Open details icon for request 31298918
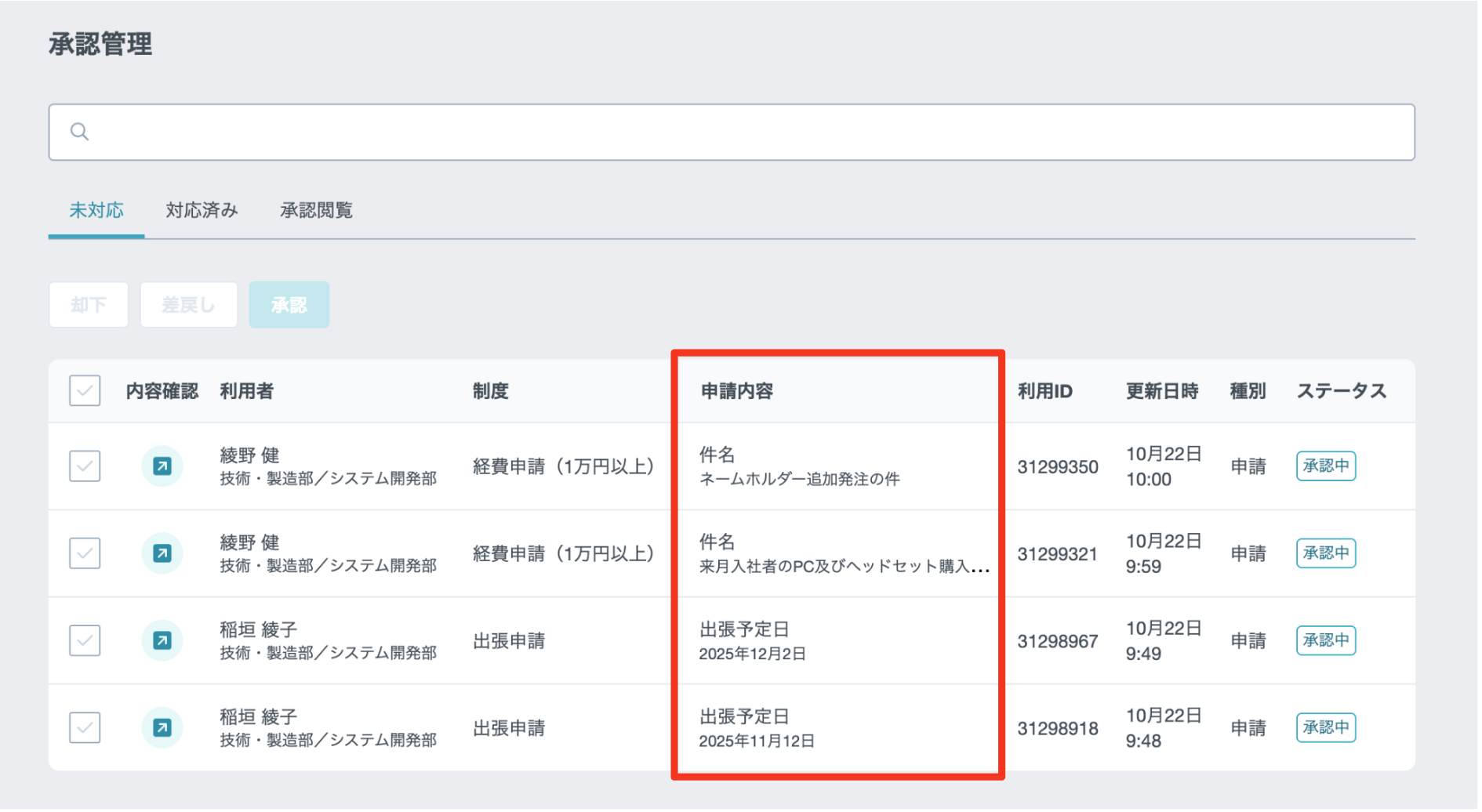The height and width of the screenshot is (812, 1482). pos(162,728)
